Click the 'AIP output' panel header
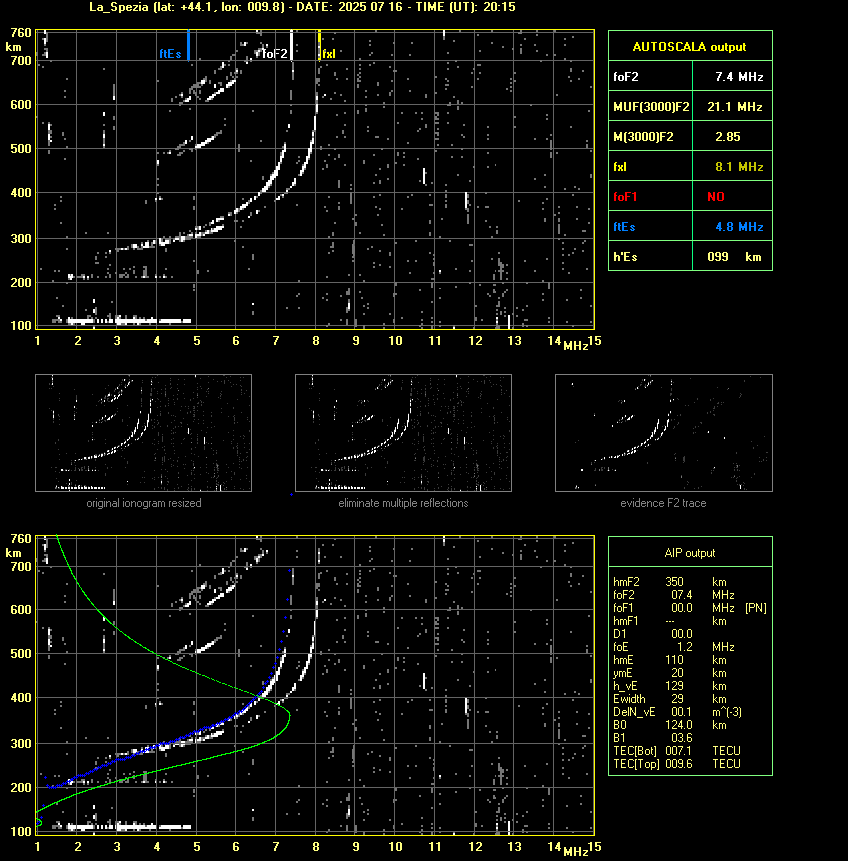 pyautogui.click(x=690, y=553)
